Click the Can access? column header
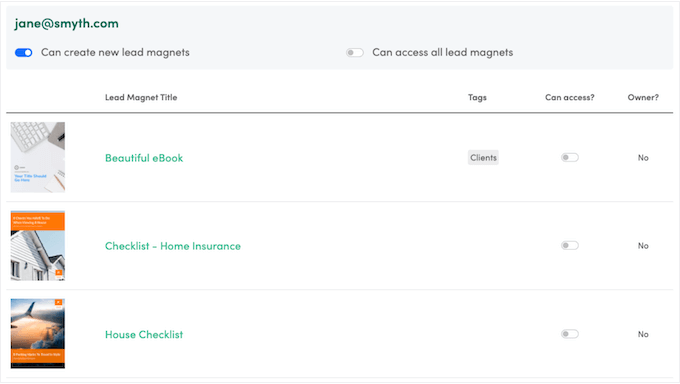The height and width of the screenshot is (384, 680). 569,97
